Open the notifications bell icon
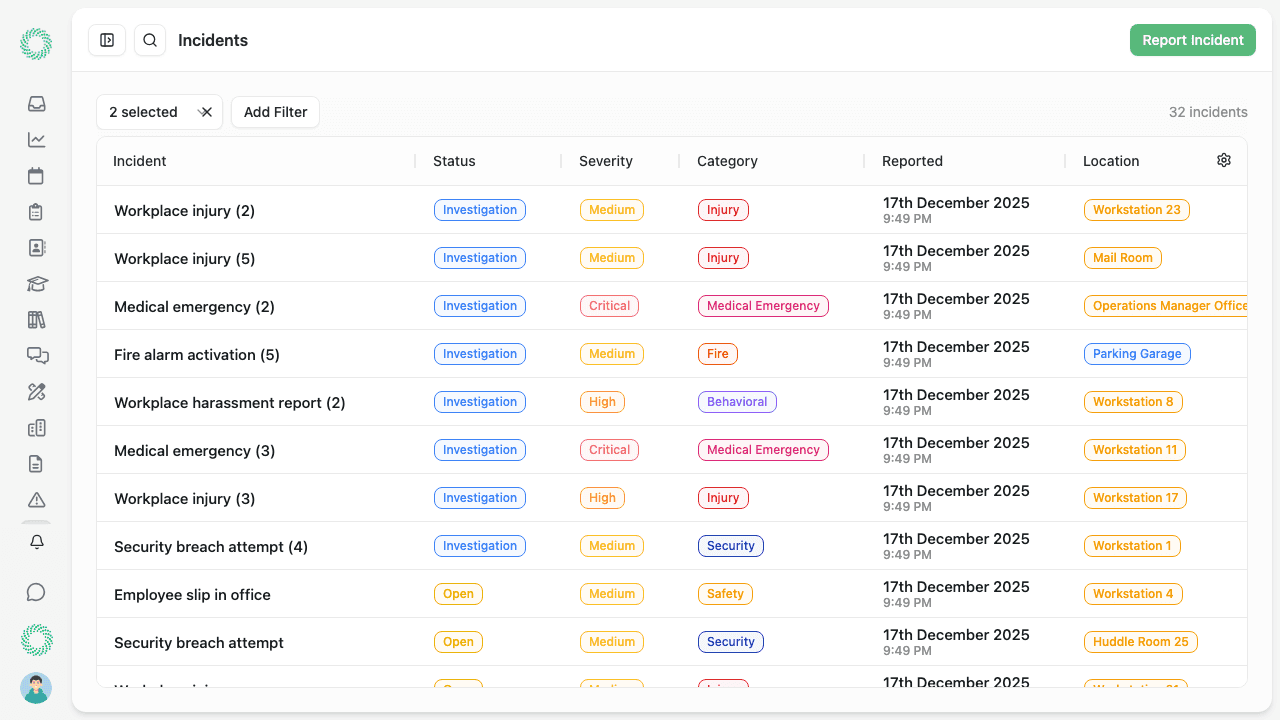The height and width of the screenshot is (720, 1280). coord(36,542)
